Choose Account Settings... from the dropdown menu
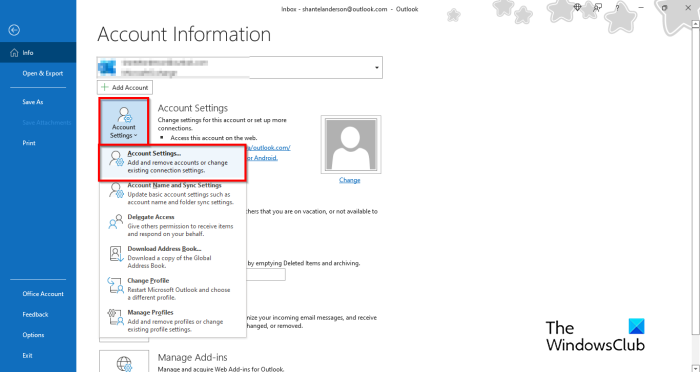This screenshot has width=700, height=372. click(x=172, y=163)
